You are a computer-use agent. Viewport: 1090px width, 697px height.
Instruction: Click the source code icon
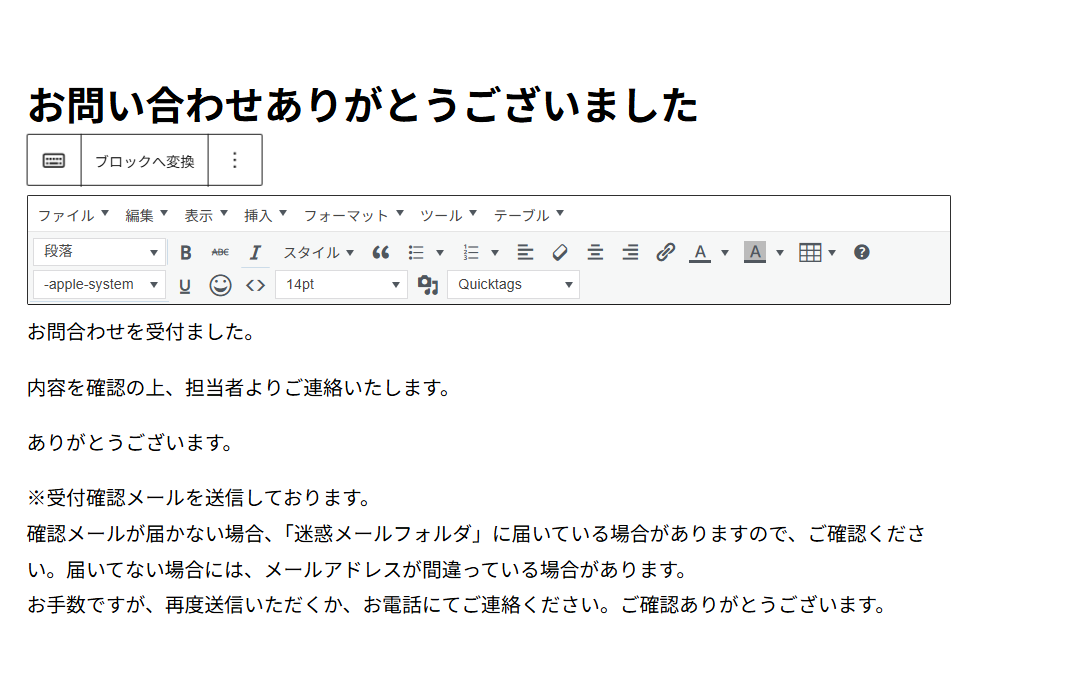tap(255, 286)
